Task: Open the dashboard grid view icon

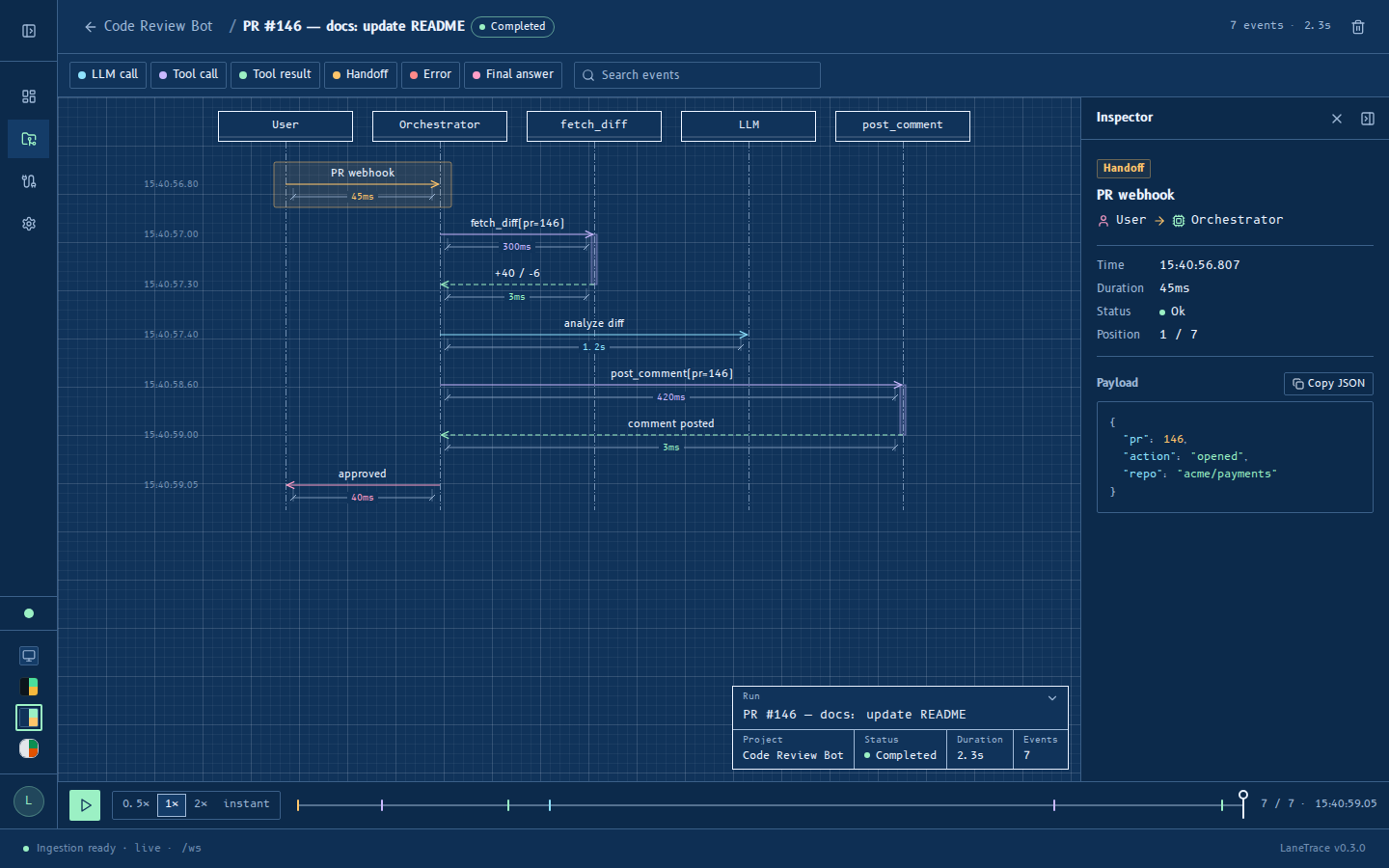Action: 29,96
